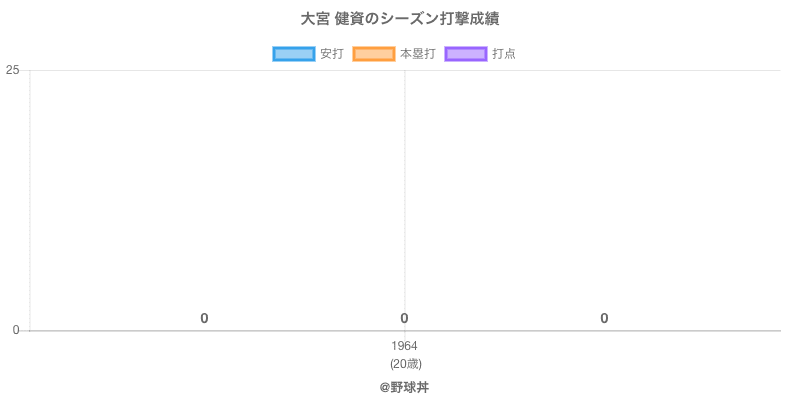Hide the 本塁打 series via its legend label
This screenshot has width=800, height=400.
417,54
